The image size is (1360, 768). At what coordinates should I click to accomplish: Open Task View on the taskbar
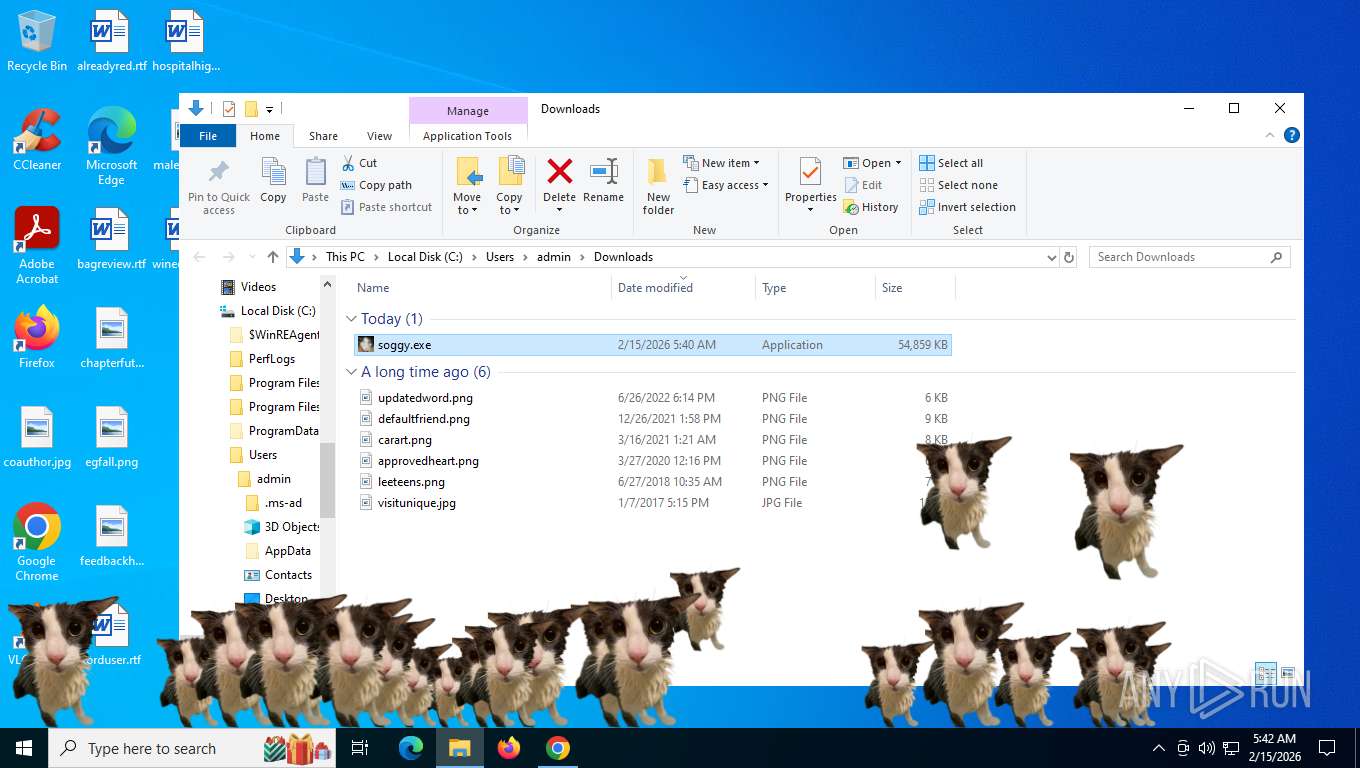tap(360, 748)
